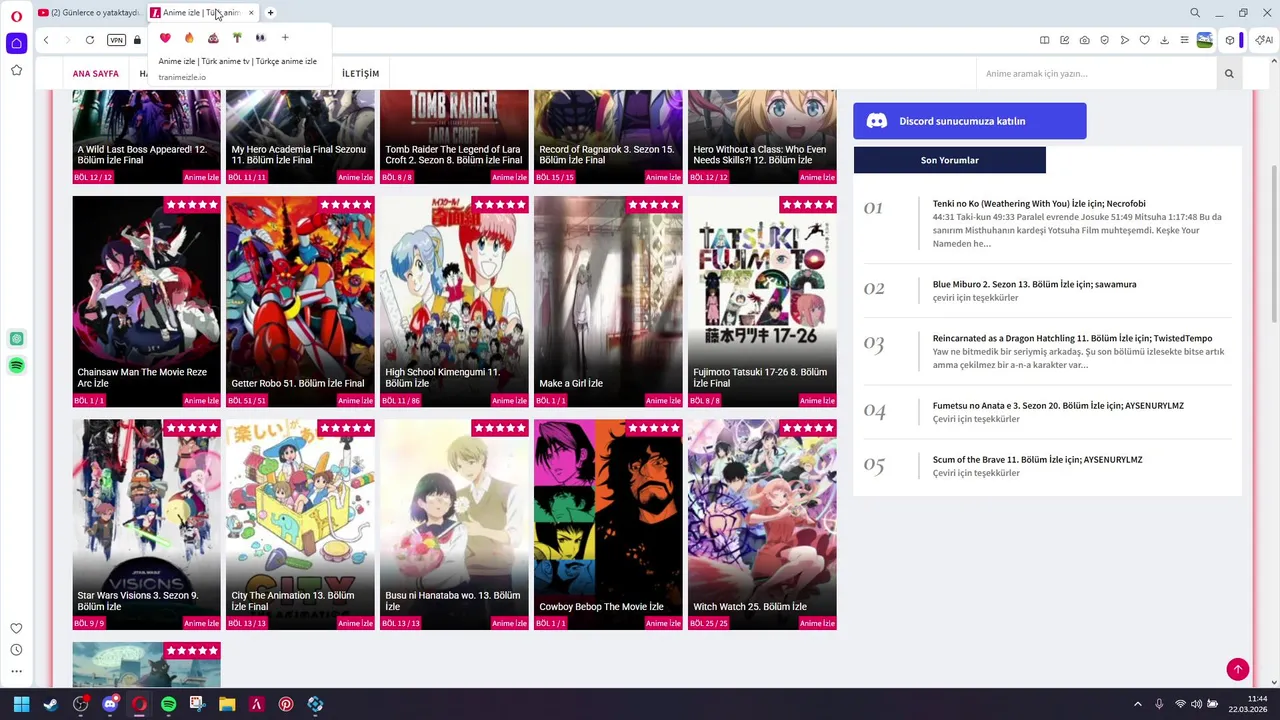Open Getter Robo 51. Bölüm thumbnail
This screenshot has height=720, width=1280.
click(x=300, y=301)
